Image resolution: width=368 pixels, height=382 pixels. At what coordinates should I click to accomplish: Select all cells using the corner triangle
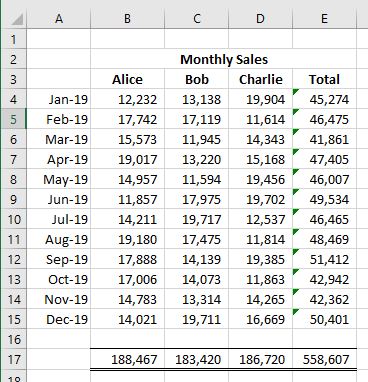point(16,19)
